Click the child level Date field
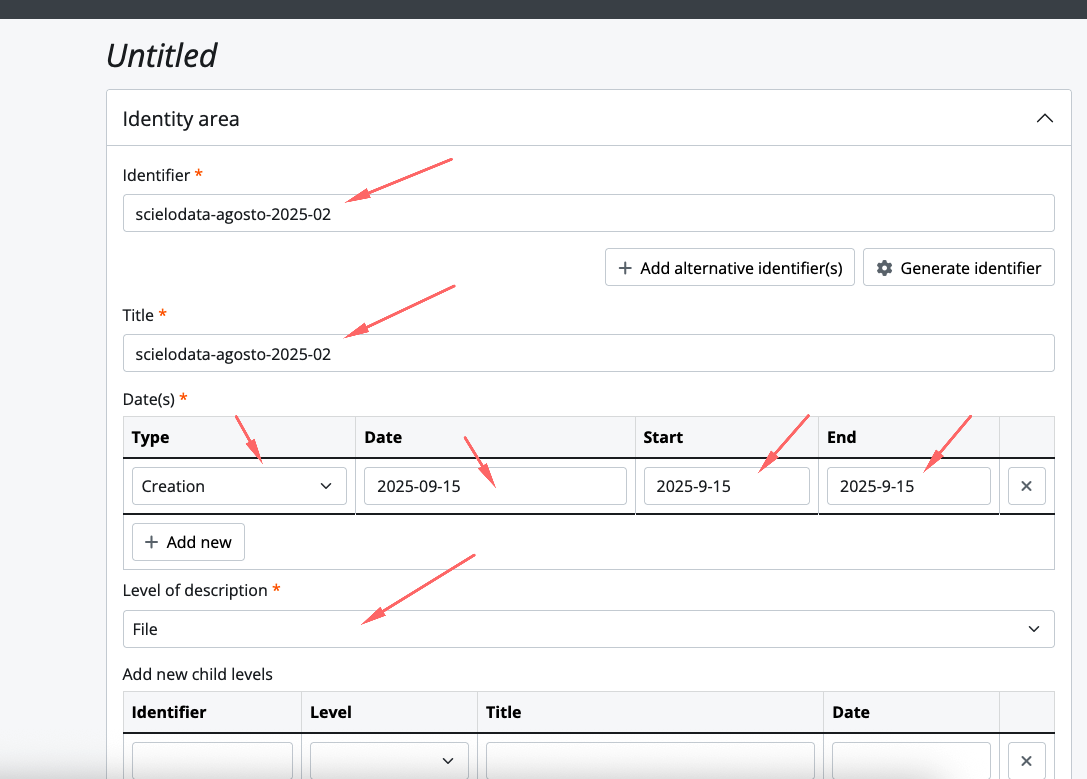The width and height of the screenshot is (1087, 779). (x=910, y=760)
